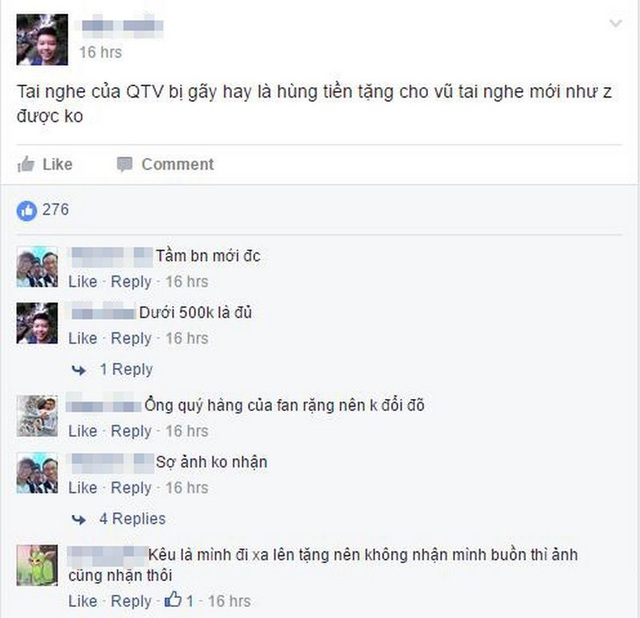Reply to the 'Kêu là mình đi xa' comment
The image size is (640, 618).
(x=131, y=601)
